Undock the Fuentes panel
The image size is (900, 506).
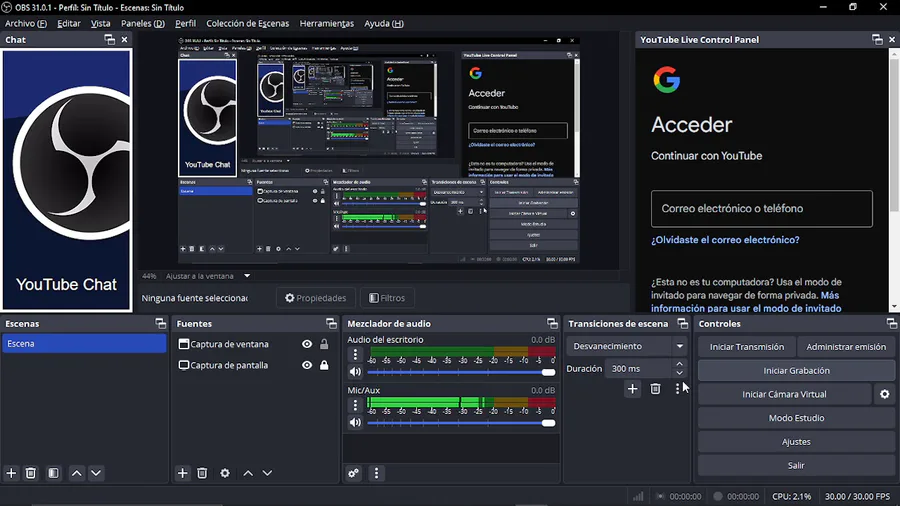coord(331,324)
